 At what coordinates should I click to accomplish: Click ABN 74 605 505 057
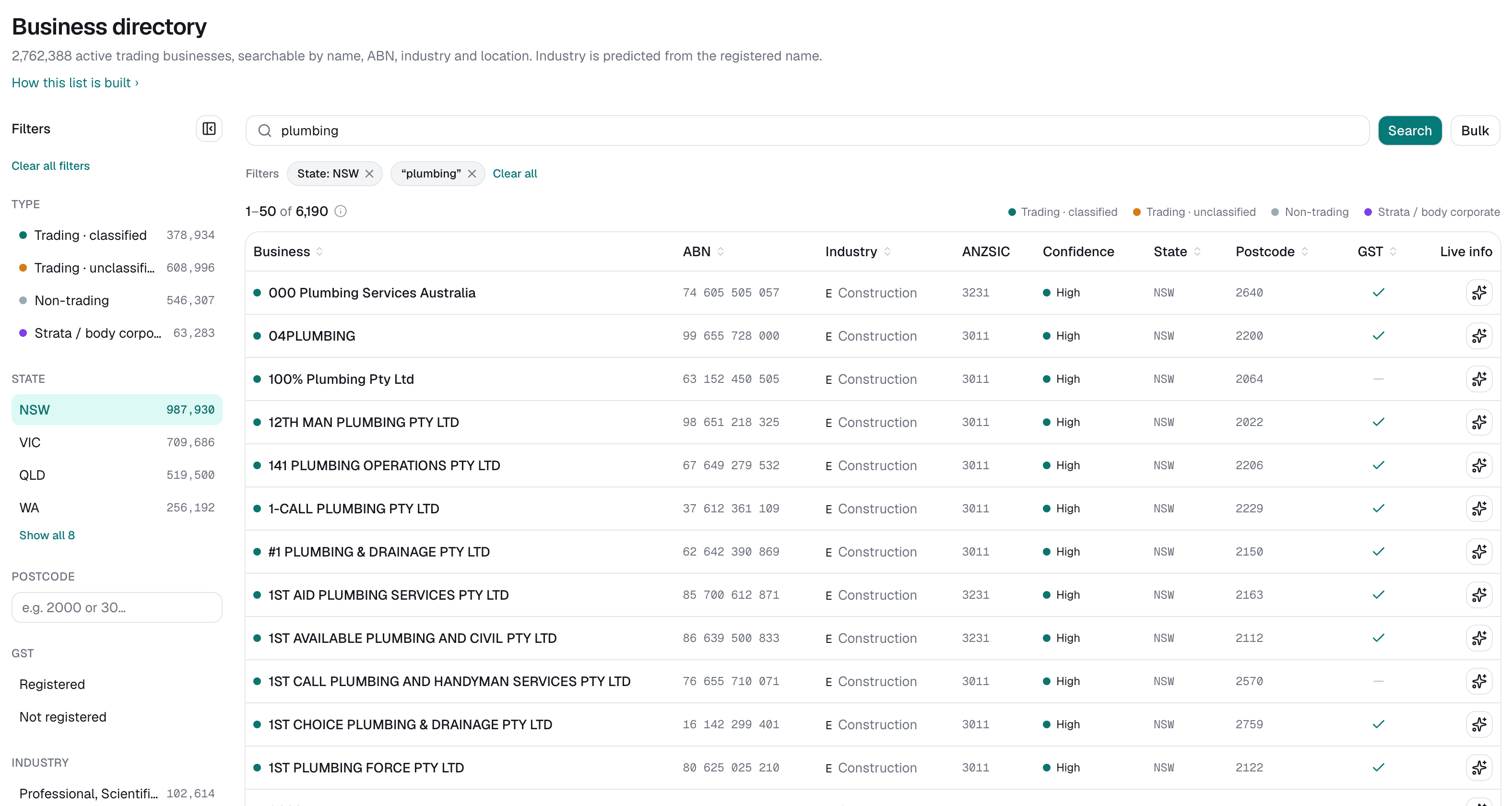[730, 292]
